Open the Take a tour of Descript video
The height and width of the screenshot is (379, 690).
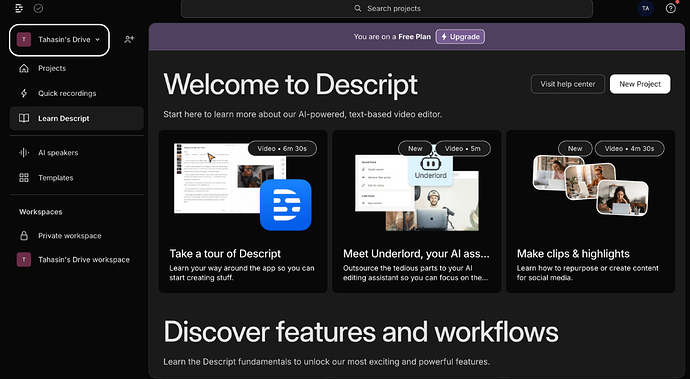coord(243,211)
